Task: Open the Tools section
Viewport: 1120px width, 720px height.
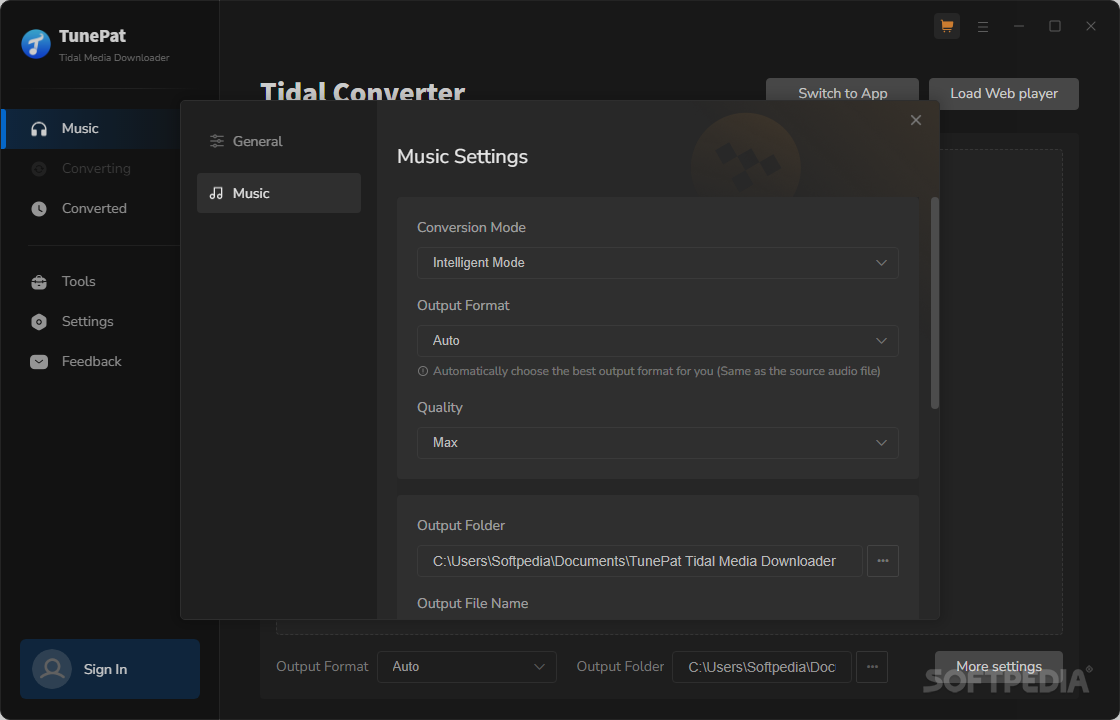Action: pyautogui.click(x=91, y=281)
